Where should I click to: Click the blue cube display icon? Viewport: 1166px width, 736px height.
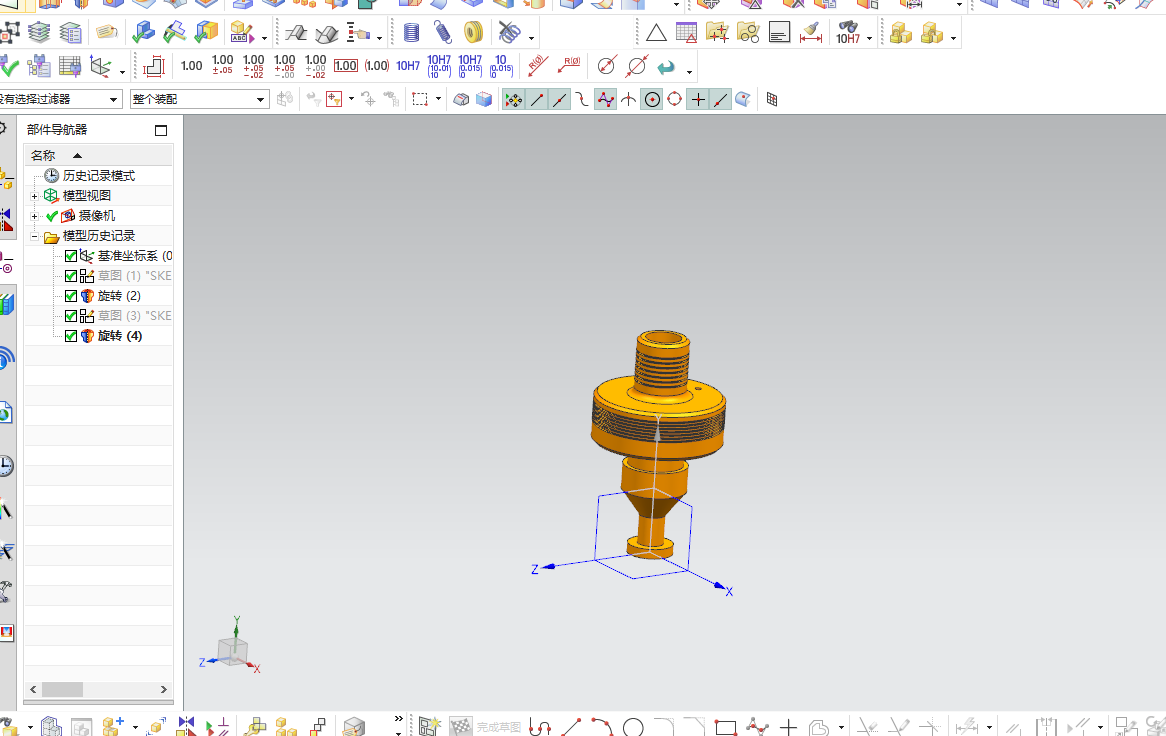pyautogui.click(x=484, y=100)
